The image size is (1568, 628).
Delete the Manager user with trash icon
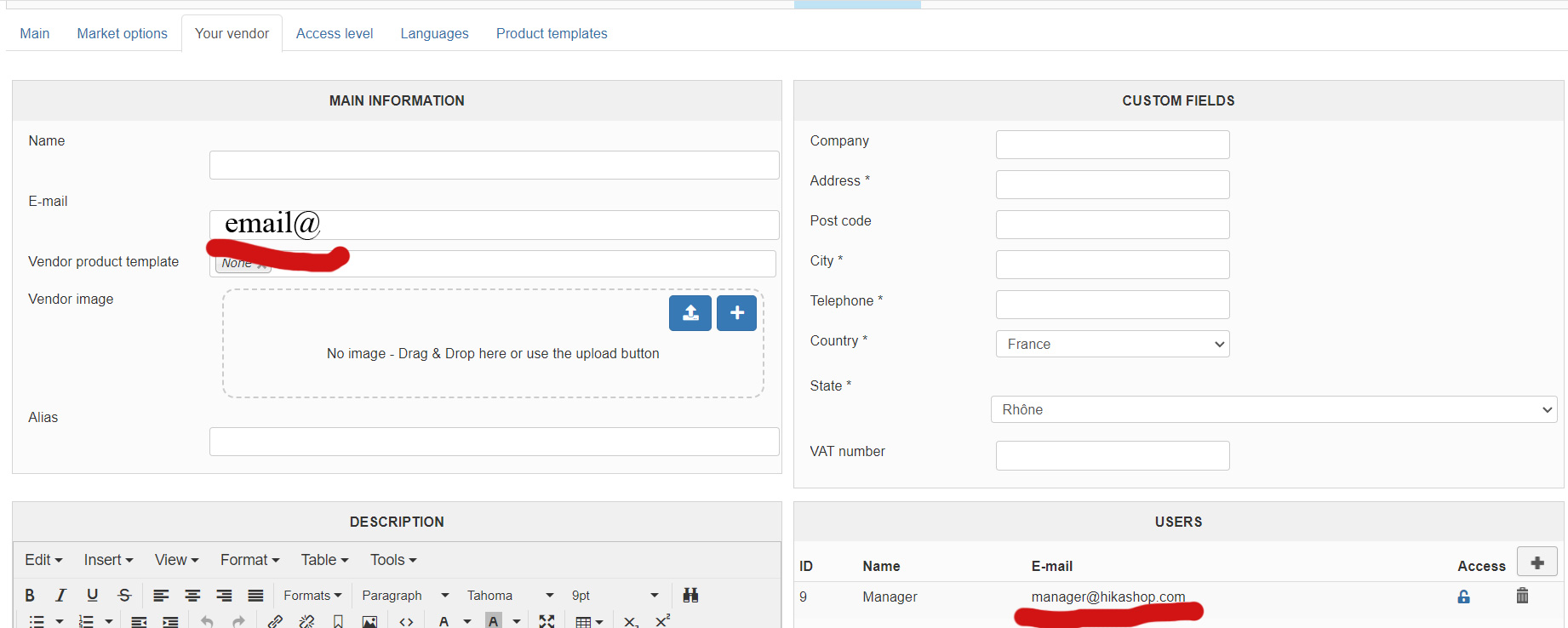[x=1522, y=597]
